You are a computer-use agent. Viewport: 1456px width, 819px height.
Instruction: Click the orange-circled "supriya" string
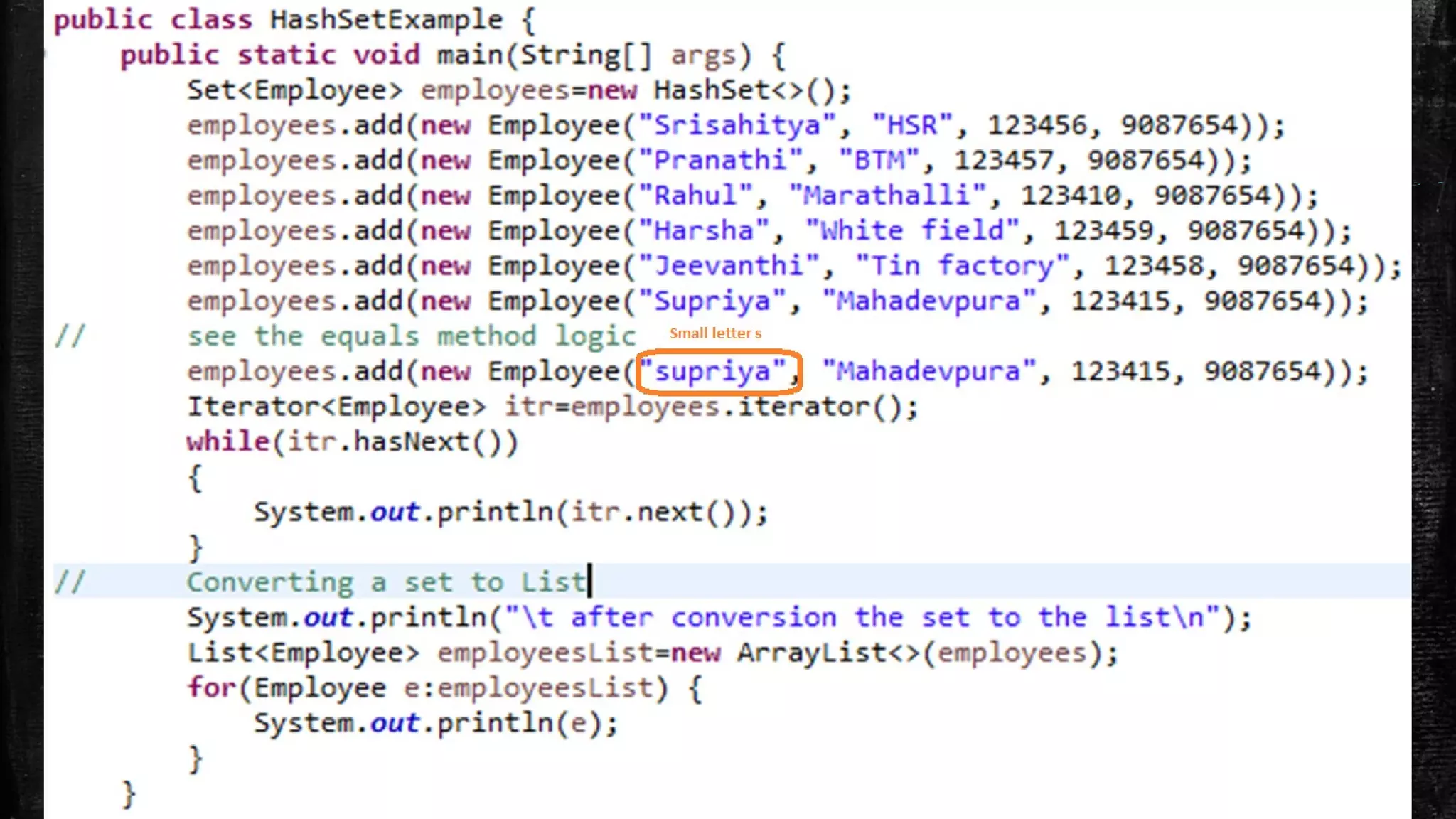[714, 372]
